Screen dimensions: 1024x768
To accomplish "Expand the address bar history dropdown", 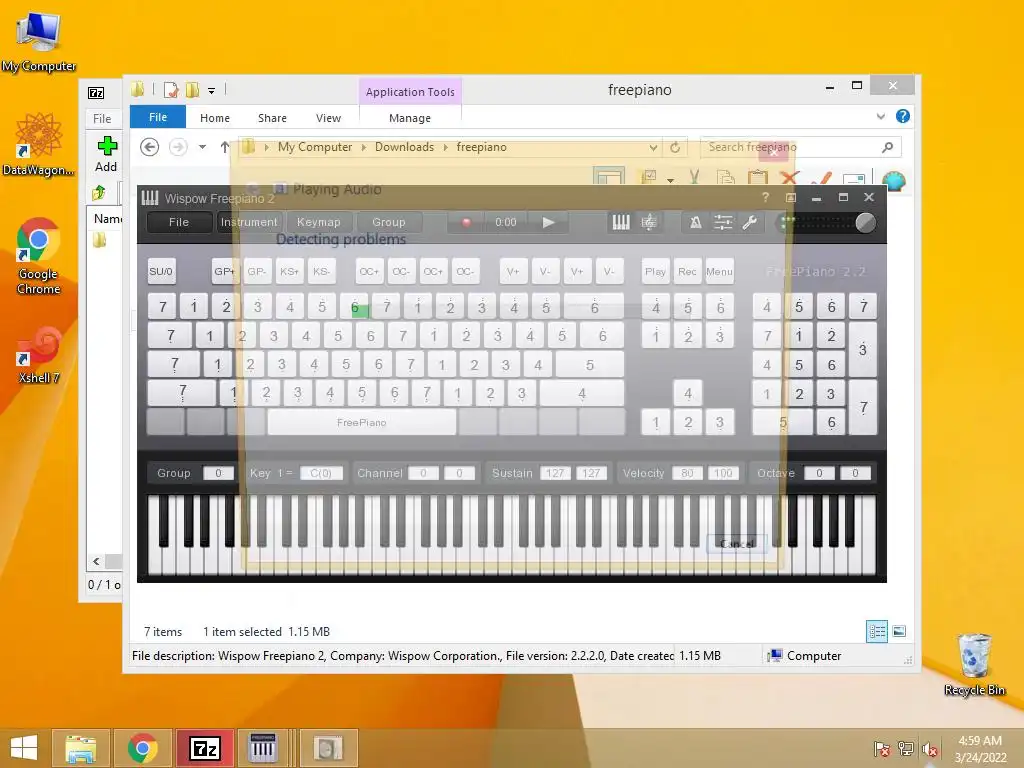I will coord(652,148).
